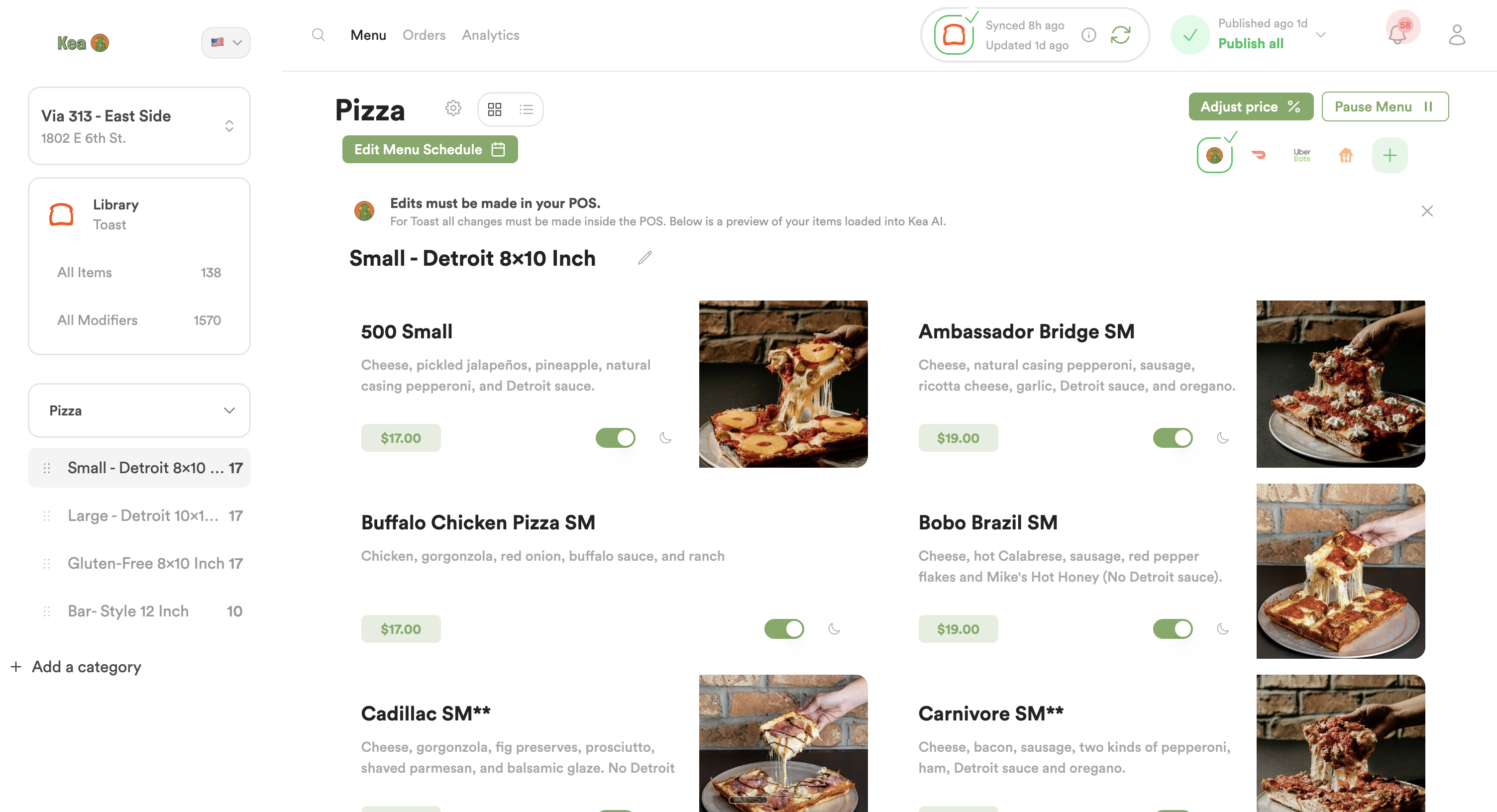Select the DoorDash platform icon
Screen dimensions: 1497x812
point(1259,155)
